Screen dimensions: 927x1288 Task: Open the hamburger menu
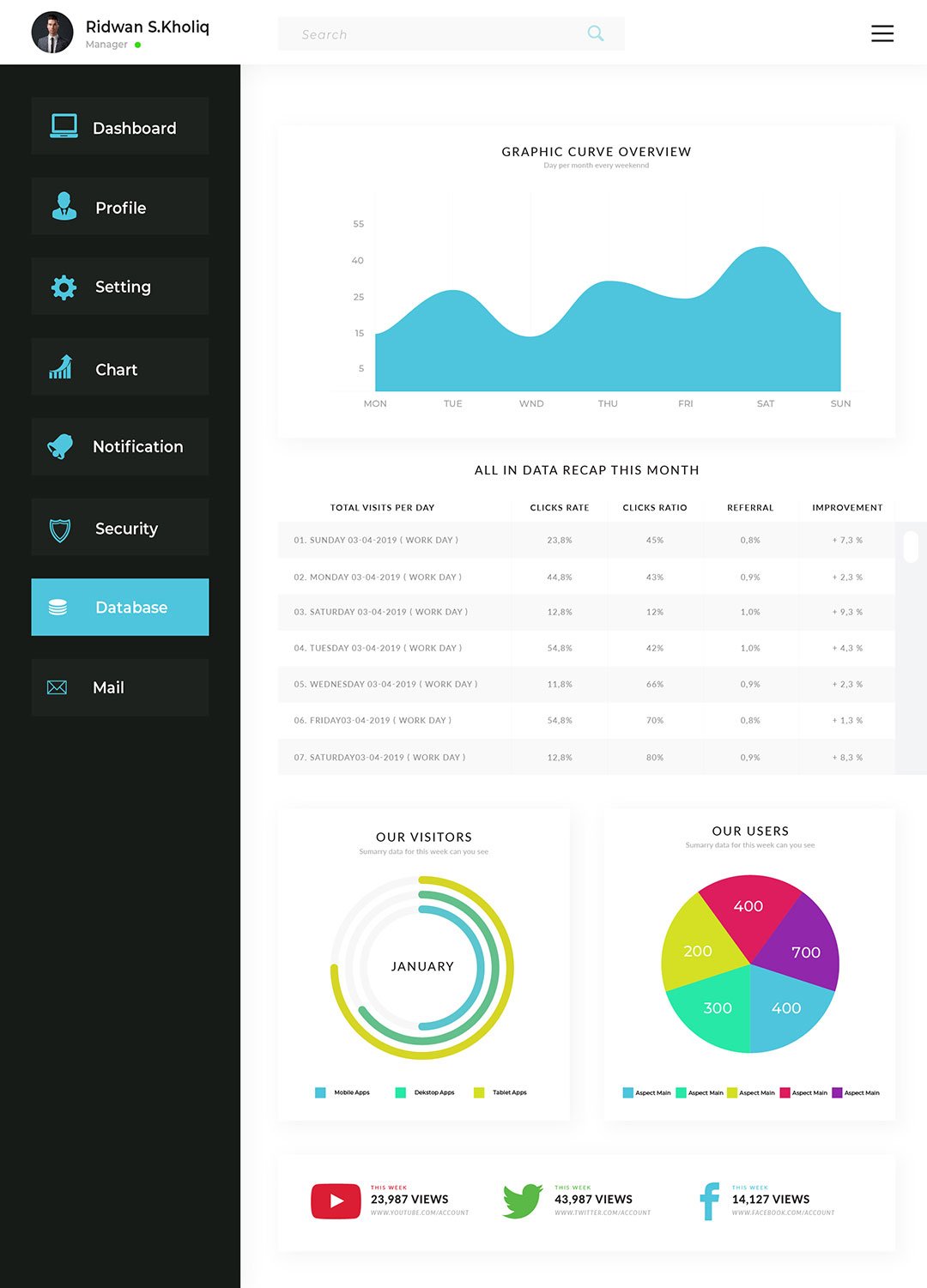tap(882, 33)
